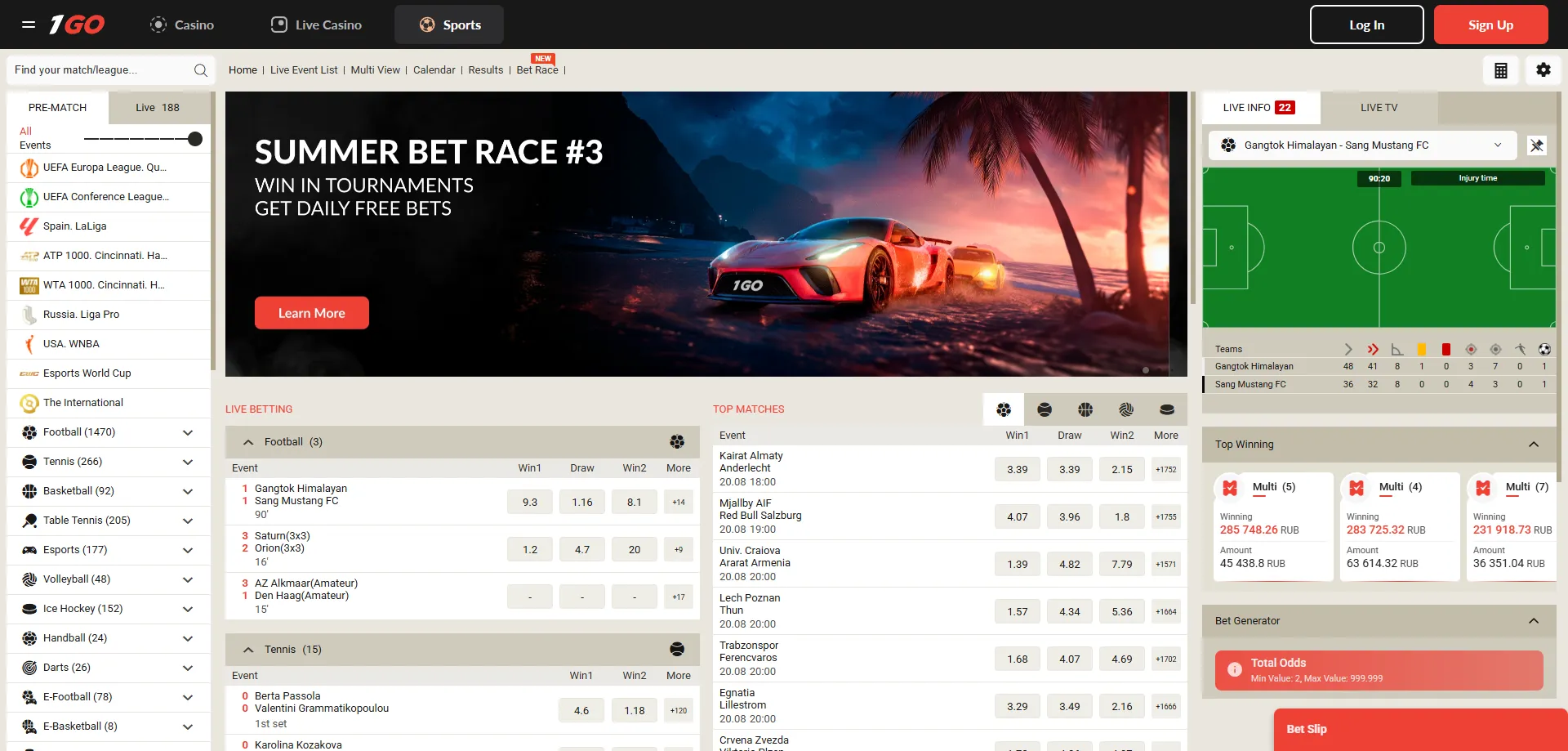This screenshot has height=751, width=1568.
Task: Open UEFA Europa League from sidebar
Action: click(x=109, y=168)
